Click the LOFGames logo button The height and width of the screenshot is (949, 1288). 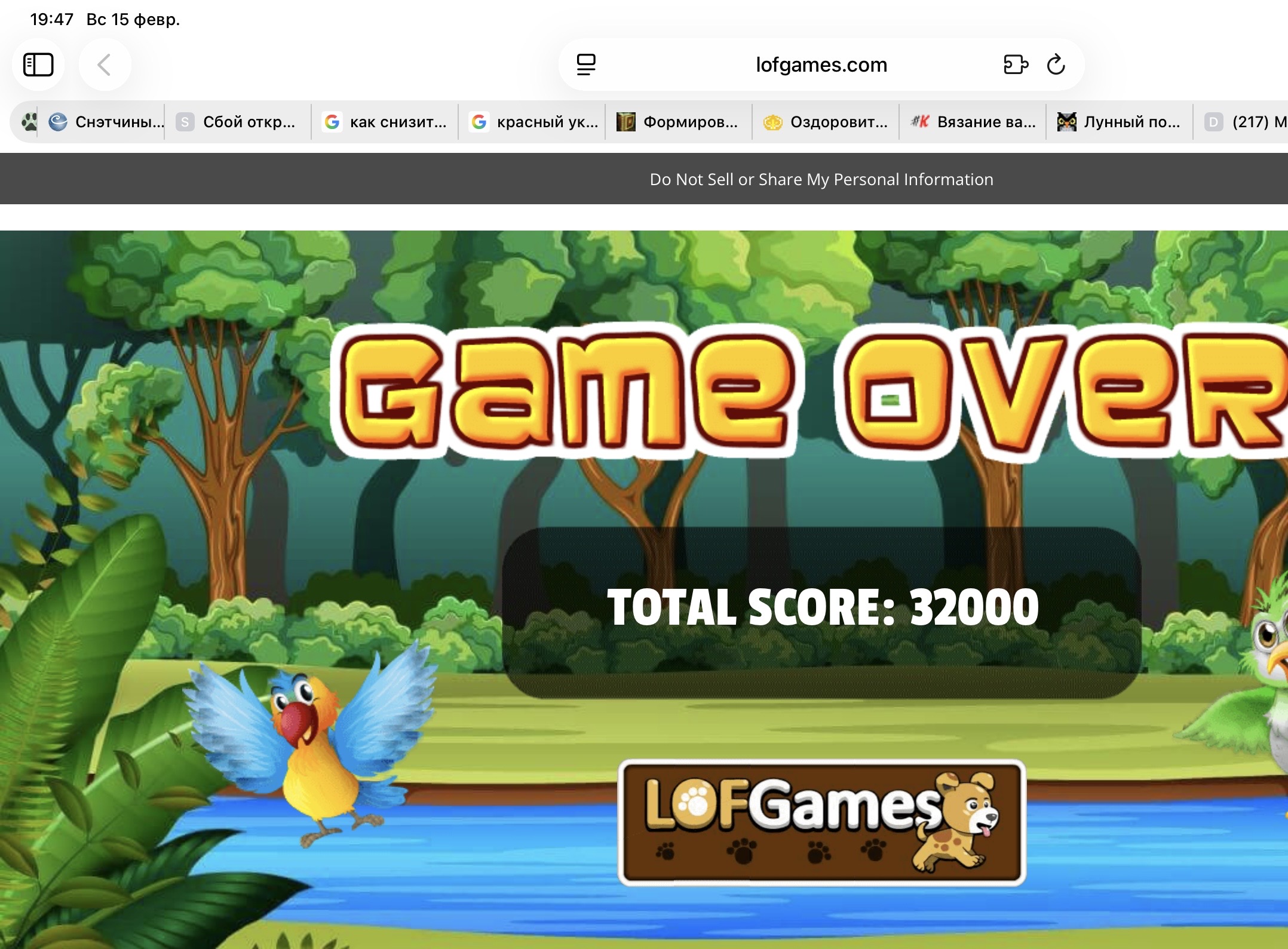click(x=822, y=822)
